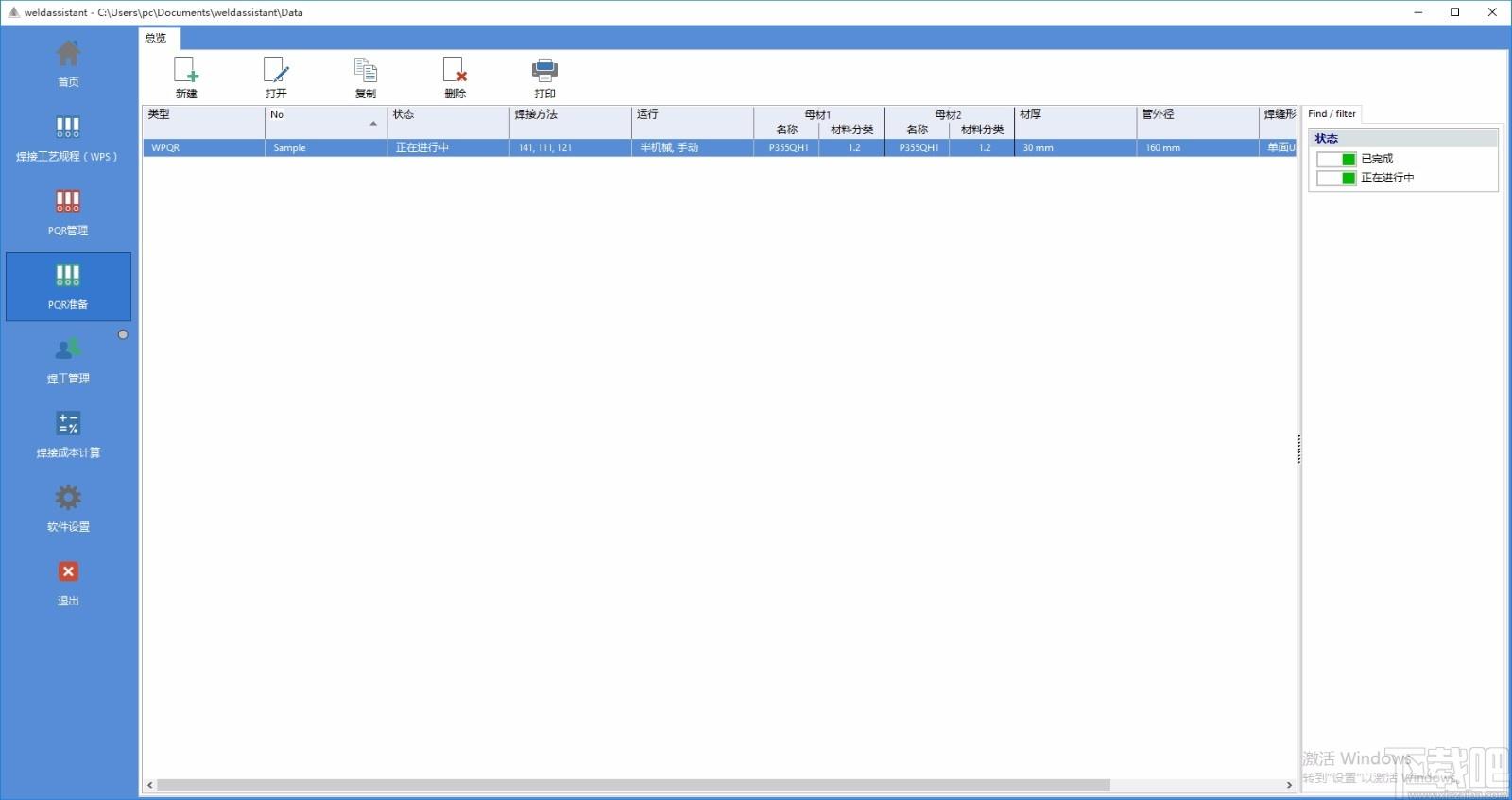Click the 复制 copy icon
Screen dimensions: 1512x800
coord(366,71)
